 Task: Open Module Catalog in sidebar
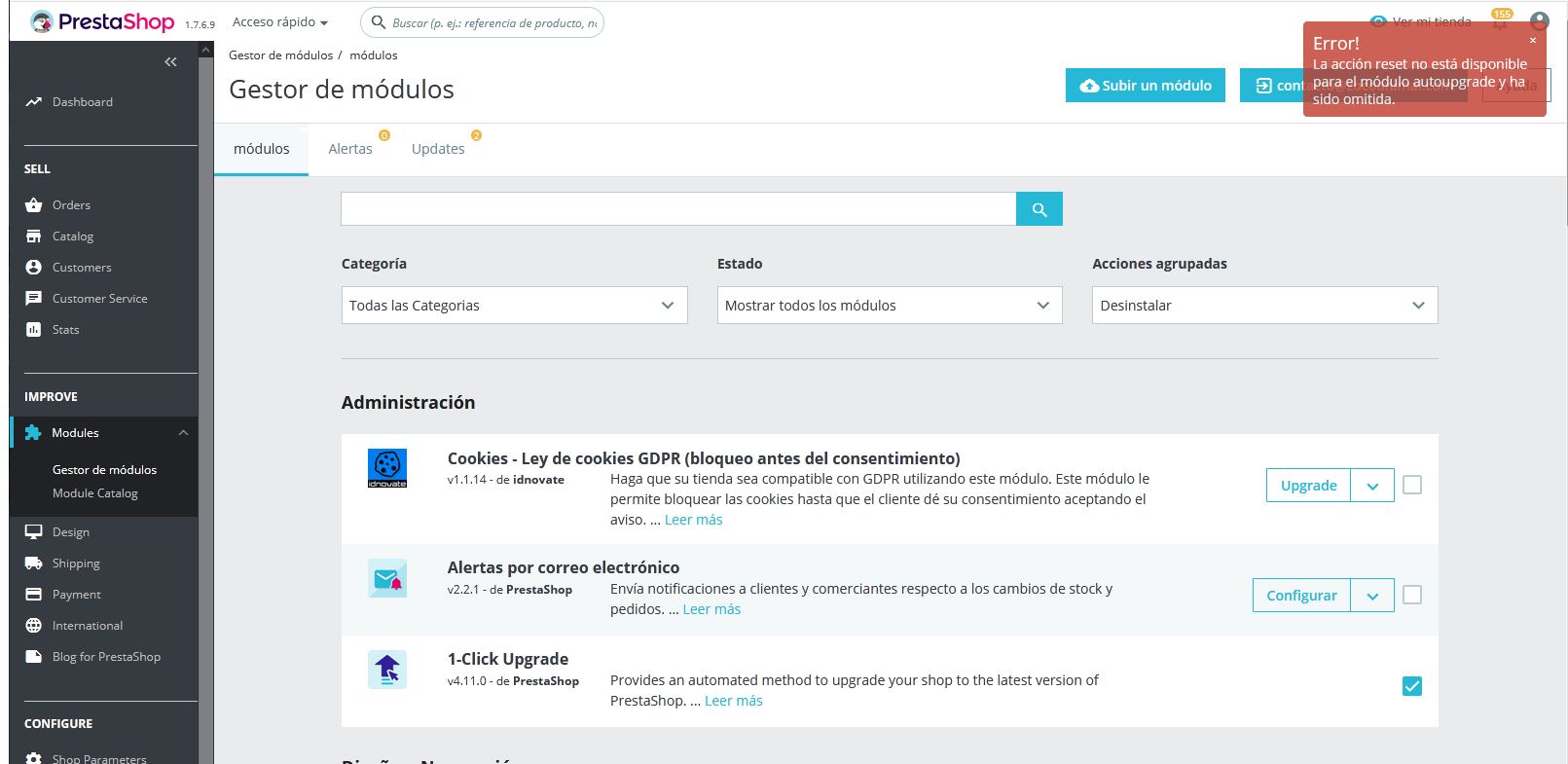click(95, 492)
